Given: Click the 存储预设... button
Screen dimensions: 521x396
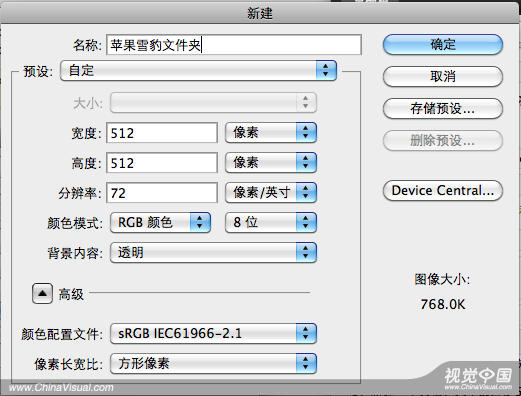Looking at the screenshot, I should point(443,108).
